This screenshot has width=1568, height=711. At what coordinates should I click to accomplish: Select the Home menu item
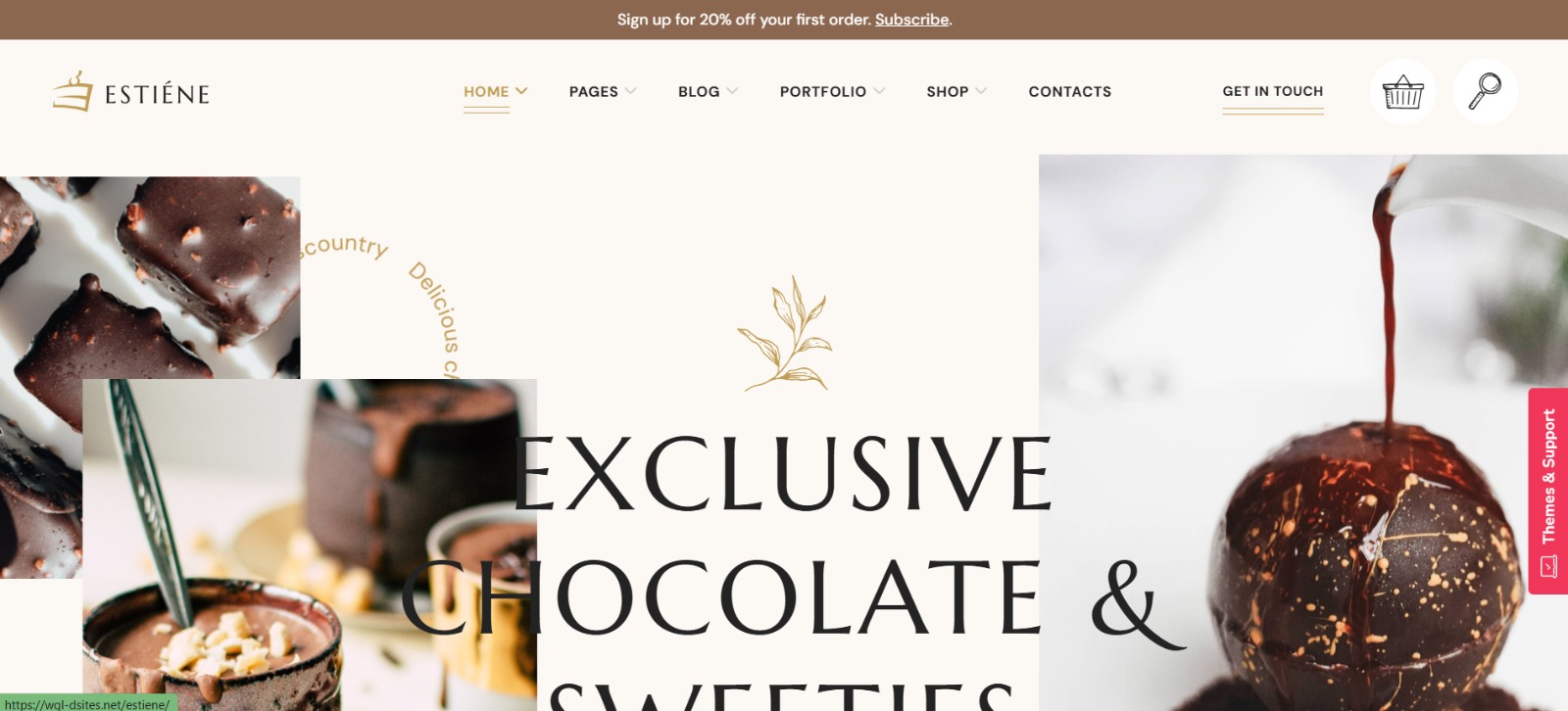point(486,91)
